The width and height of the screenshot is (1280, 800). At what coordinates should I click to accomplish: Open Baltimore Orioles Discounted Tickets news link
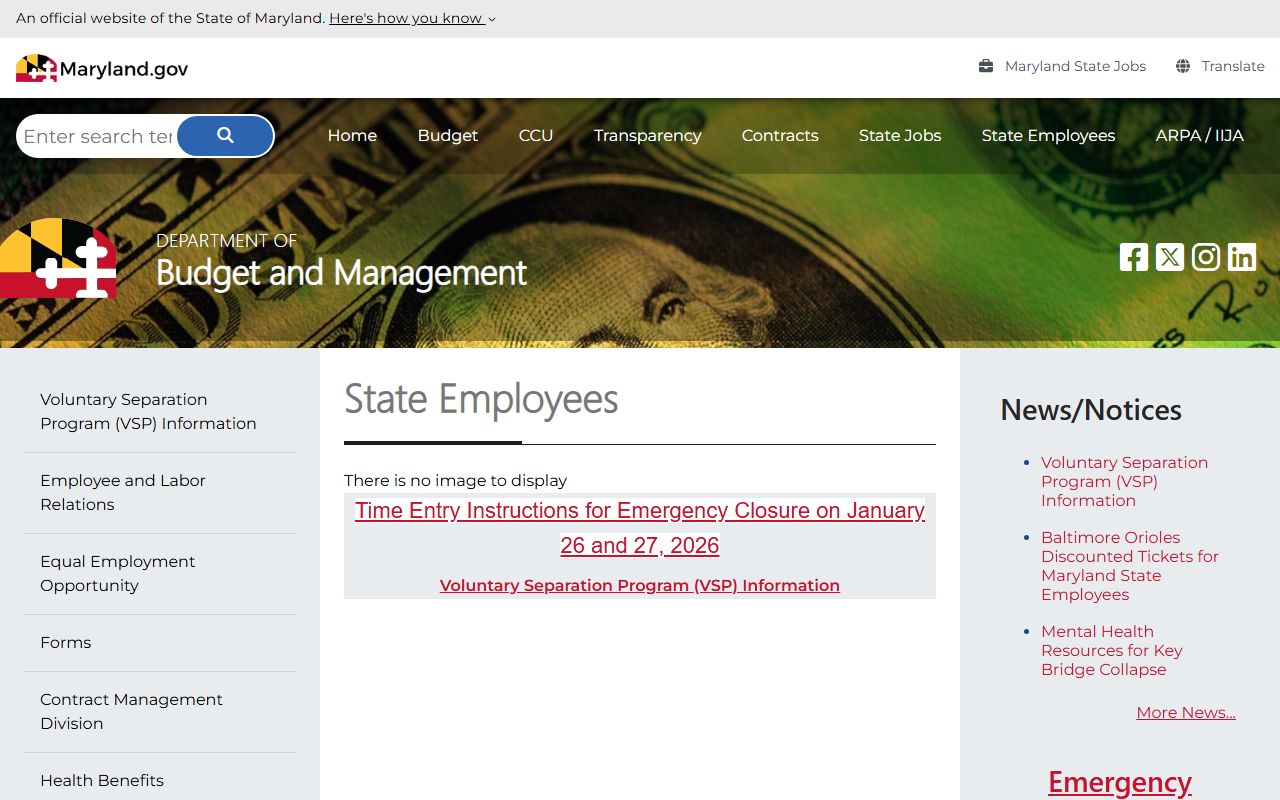tap(1130, 566)
